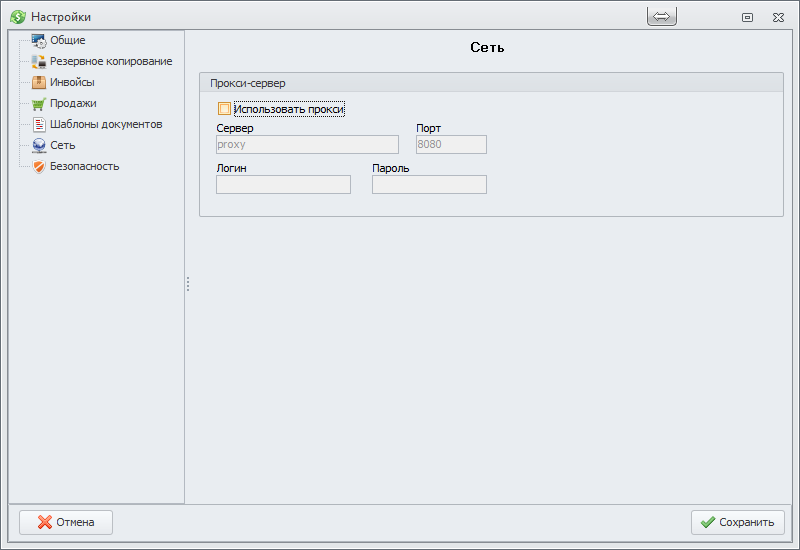
Task: Click the Инвойсы box icon
Action: click(x=39, y=83)
